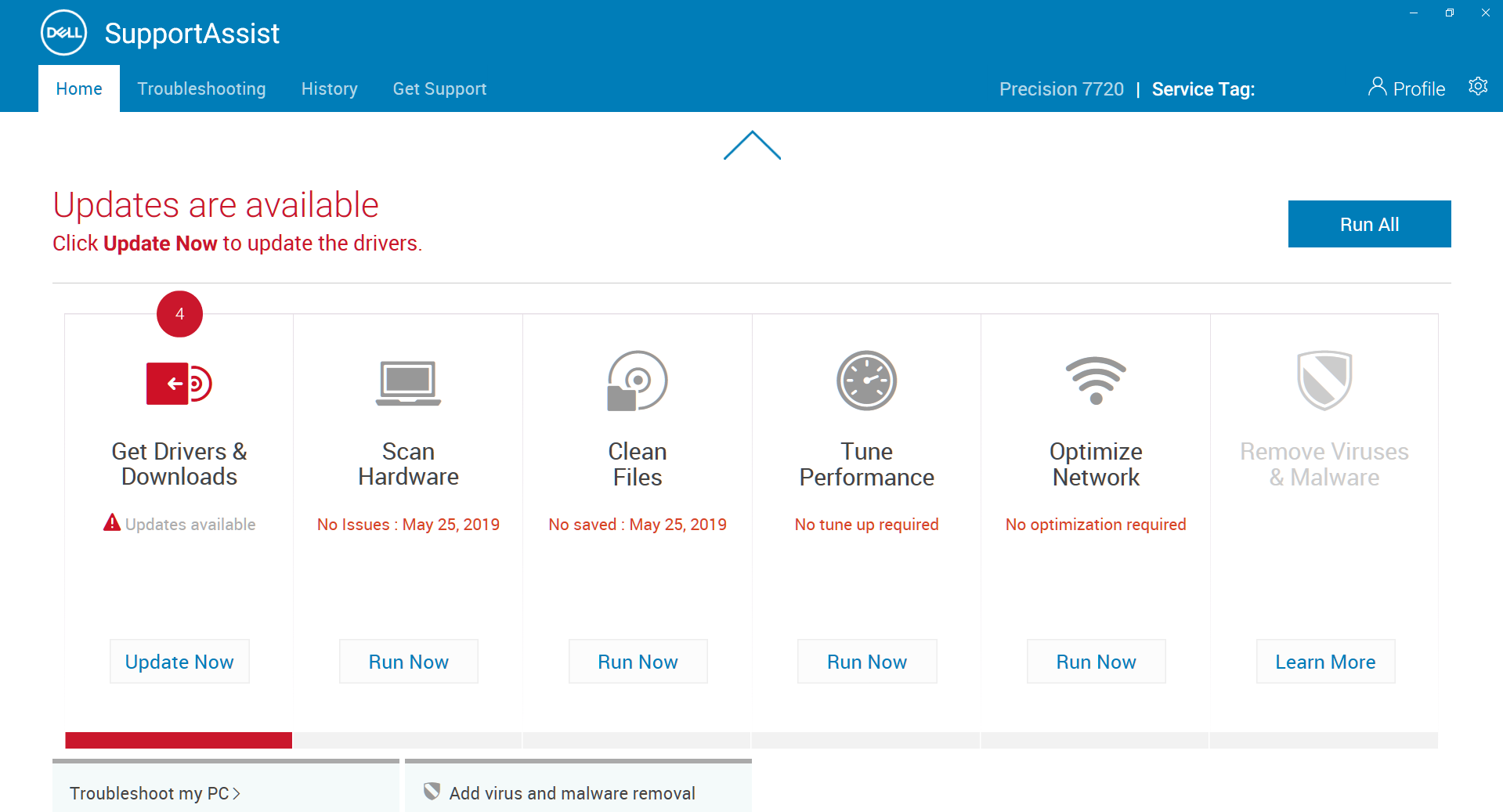This screenshot has height=812, width=1503.
Task: Click the Scan Hardware laptop icon
Action: click(408, 383)
